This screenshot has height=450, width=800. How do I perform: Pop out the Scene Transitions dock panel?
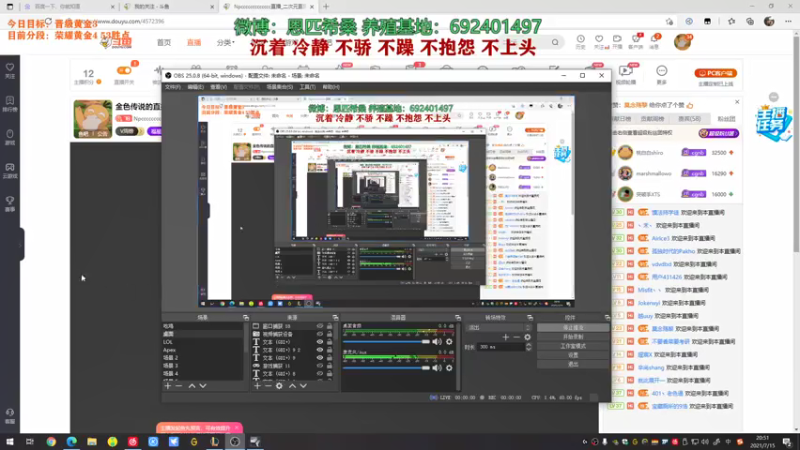530,317
